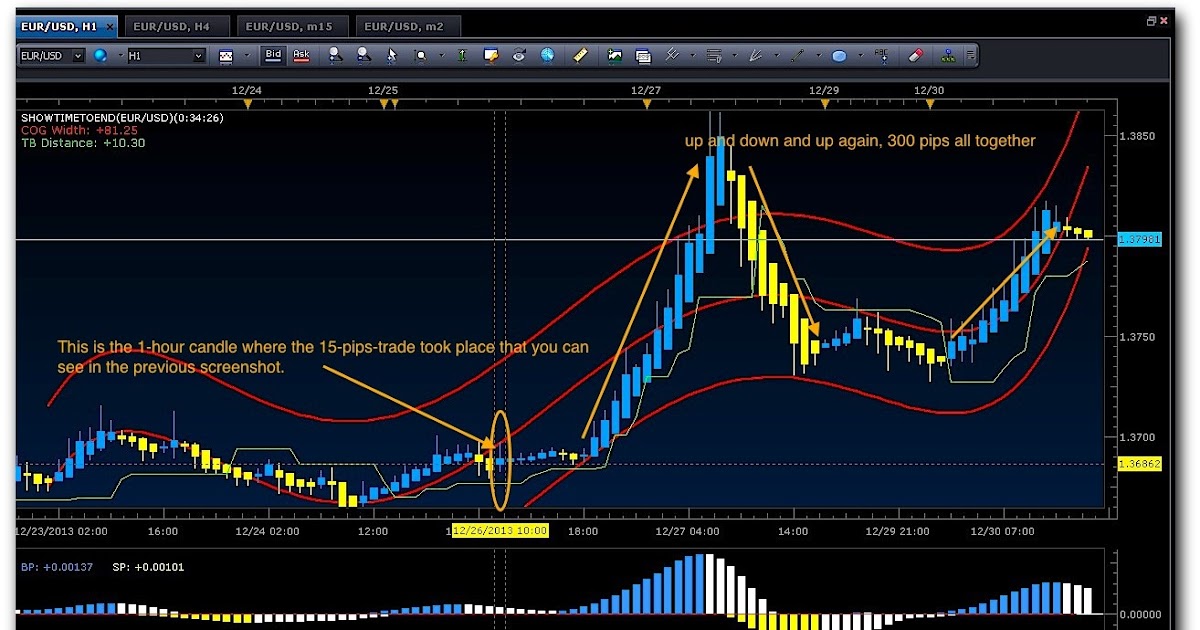
Task: Switch to the EUR/USD, m15 tab
Action: point(294,25)
